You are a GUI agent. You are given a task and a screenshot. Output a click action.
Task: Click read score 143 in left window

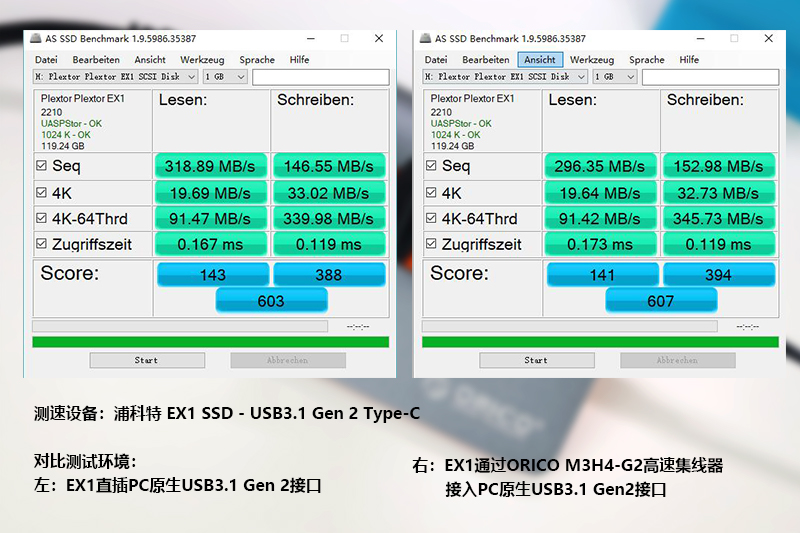point(213,274)
